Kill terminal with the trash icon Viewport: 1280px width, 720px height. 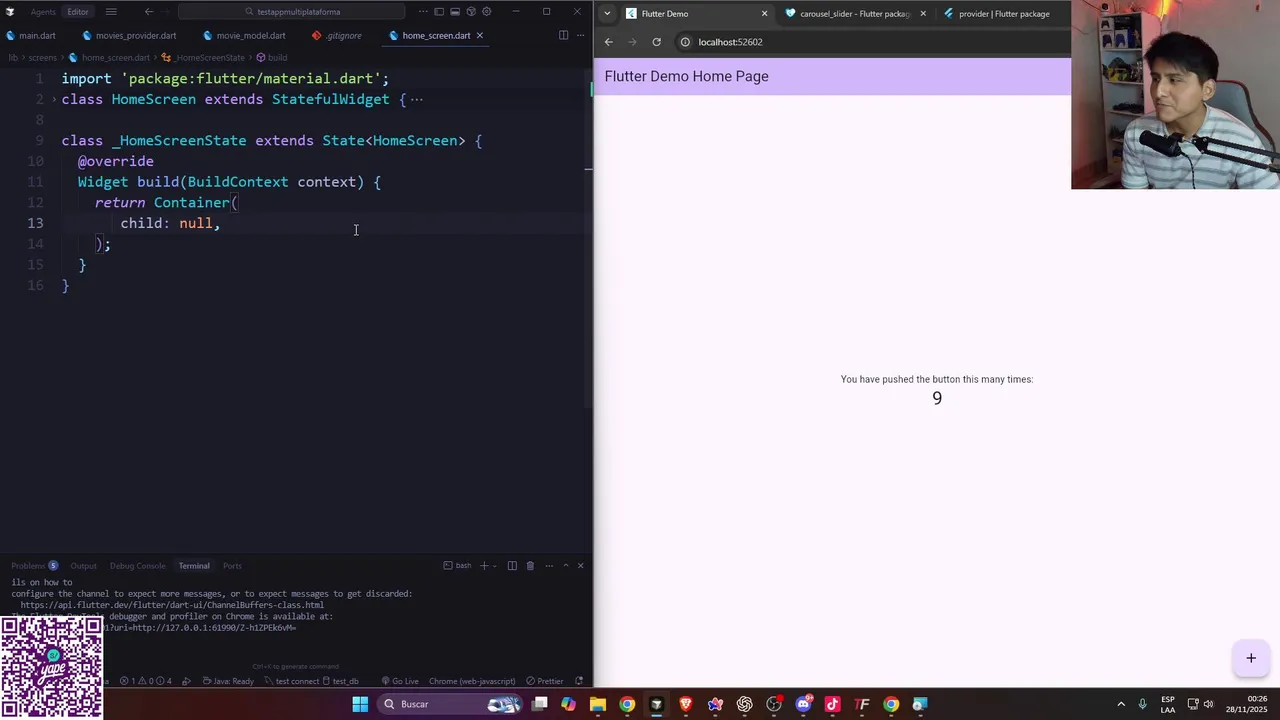pyautogui.click(x=530, y=566)
